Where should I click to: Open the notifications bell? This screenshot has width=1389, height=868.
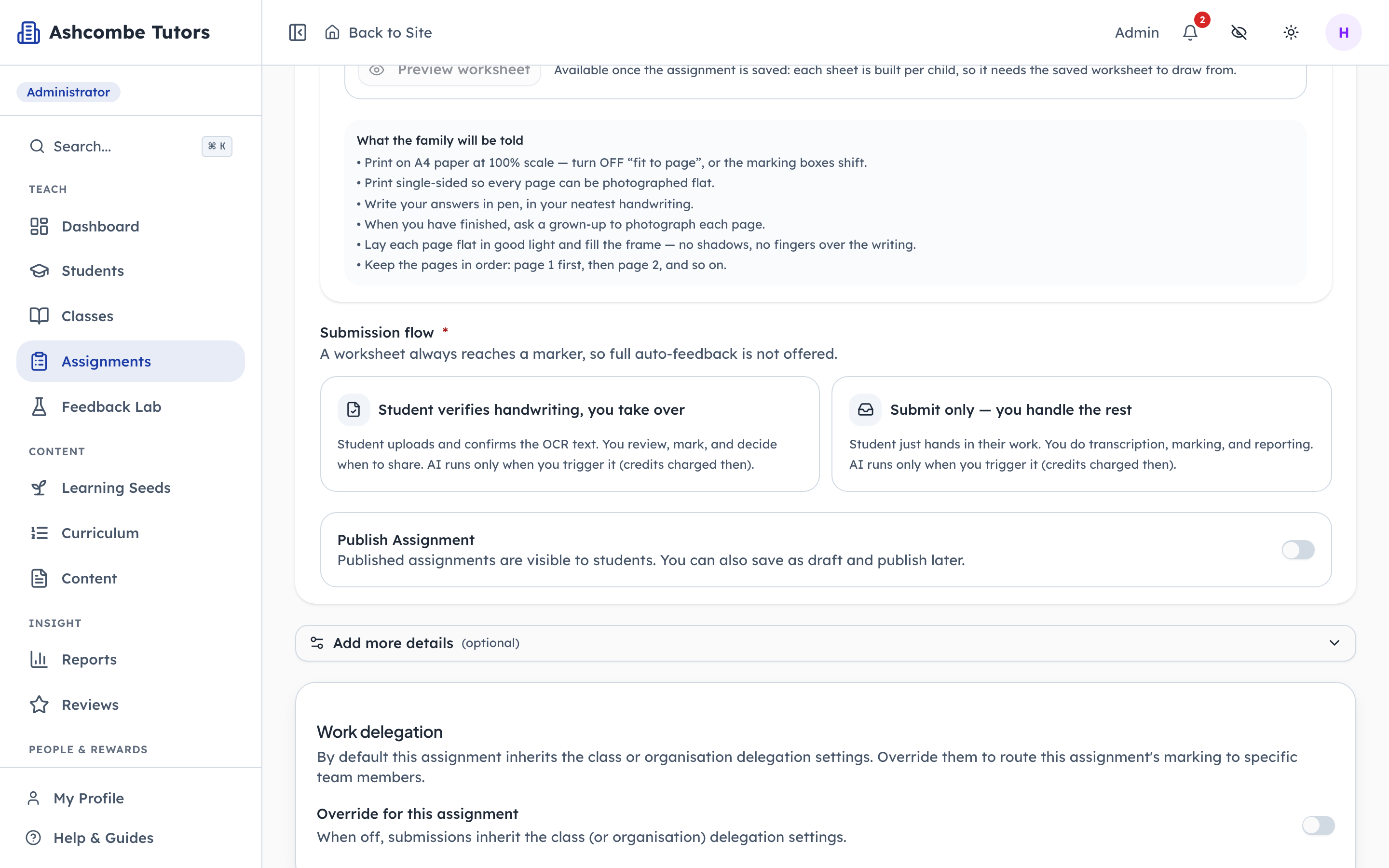coord(1190,33)
